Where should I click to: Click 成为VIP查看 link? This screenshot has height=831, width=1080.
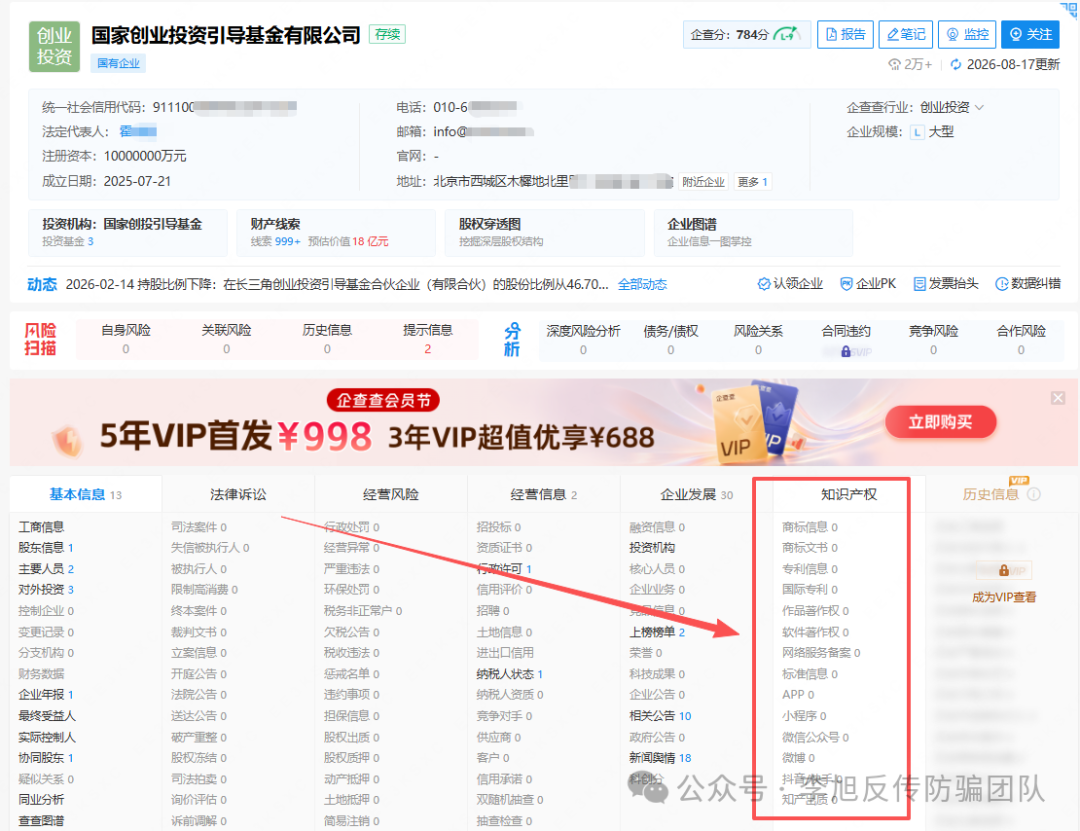coord(1004,597)
